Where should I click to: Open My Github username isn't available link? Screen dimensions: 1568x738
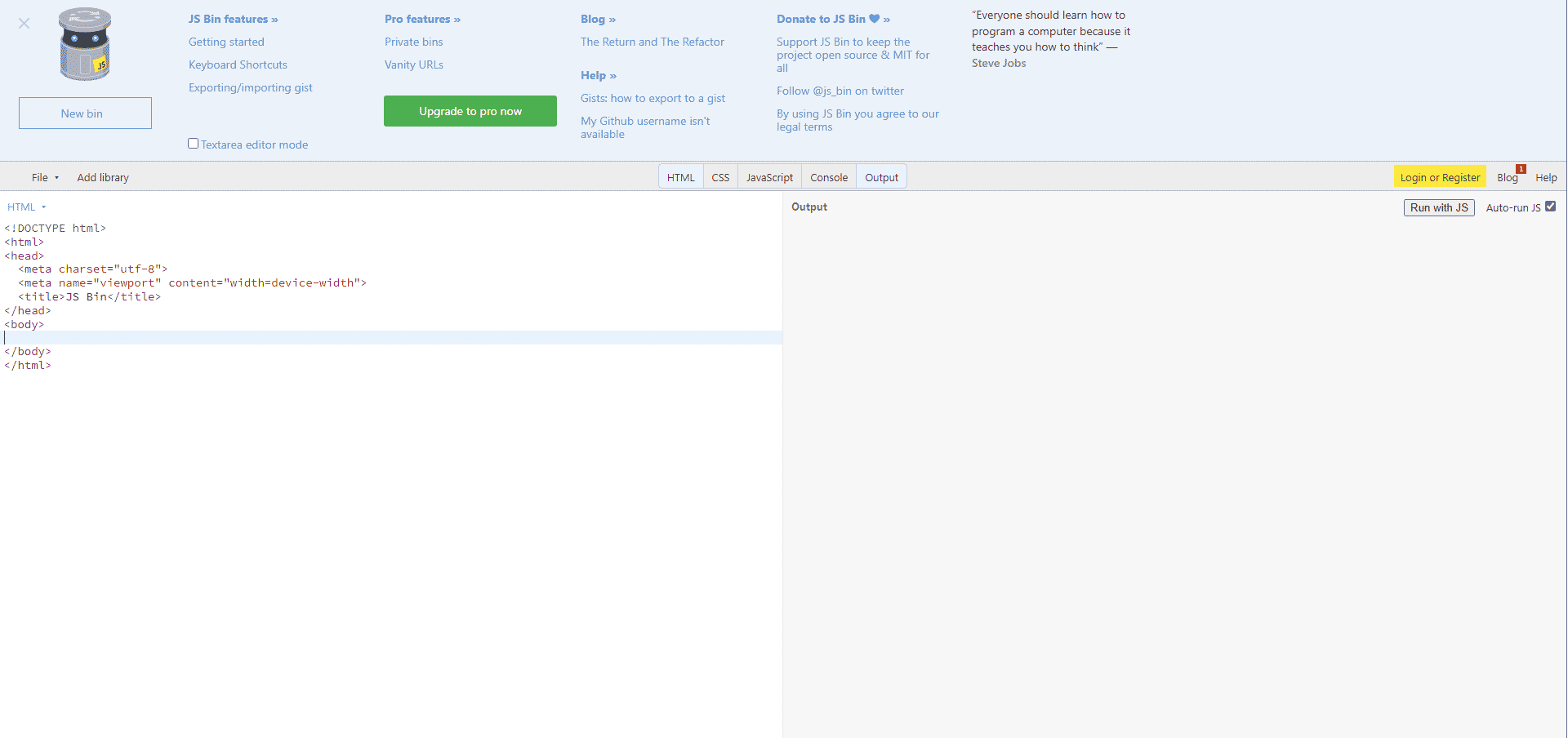pos(645,127)
